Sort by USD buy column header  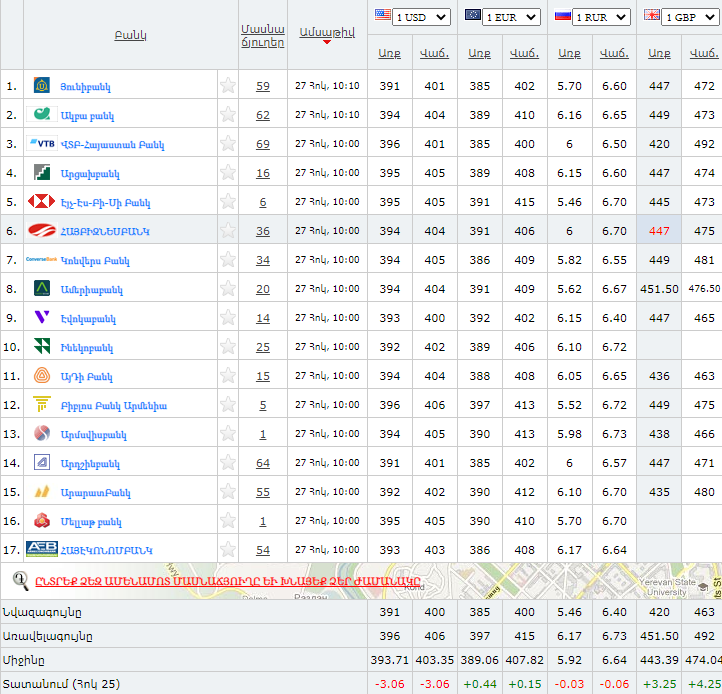[390, 53]
